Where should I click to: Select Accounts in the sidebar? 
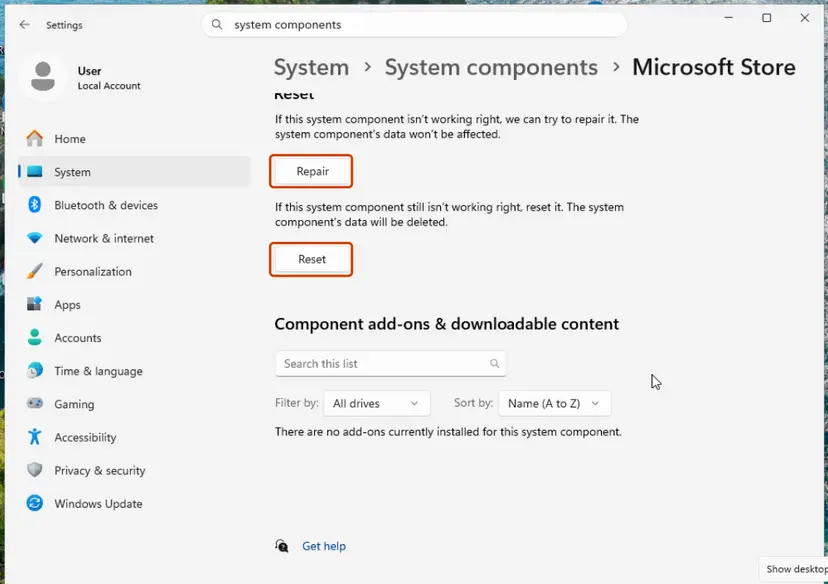(78, 338)
